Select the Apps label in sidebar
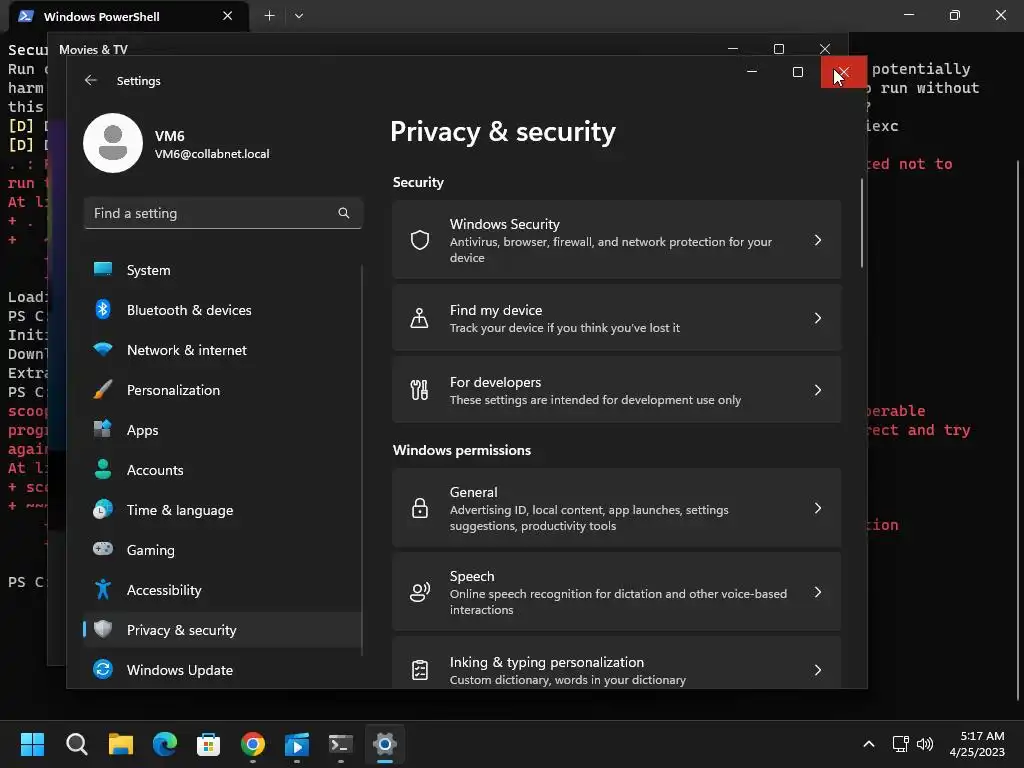Viewport: 1024px width, 768px height. pyautogui.click(x=142, y=430)
